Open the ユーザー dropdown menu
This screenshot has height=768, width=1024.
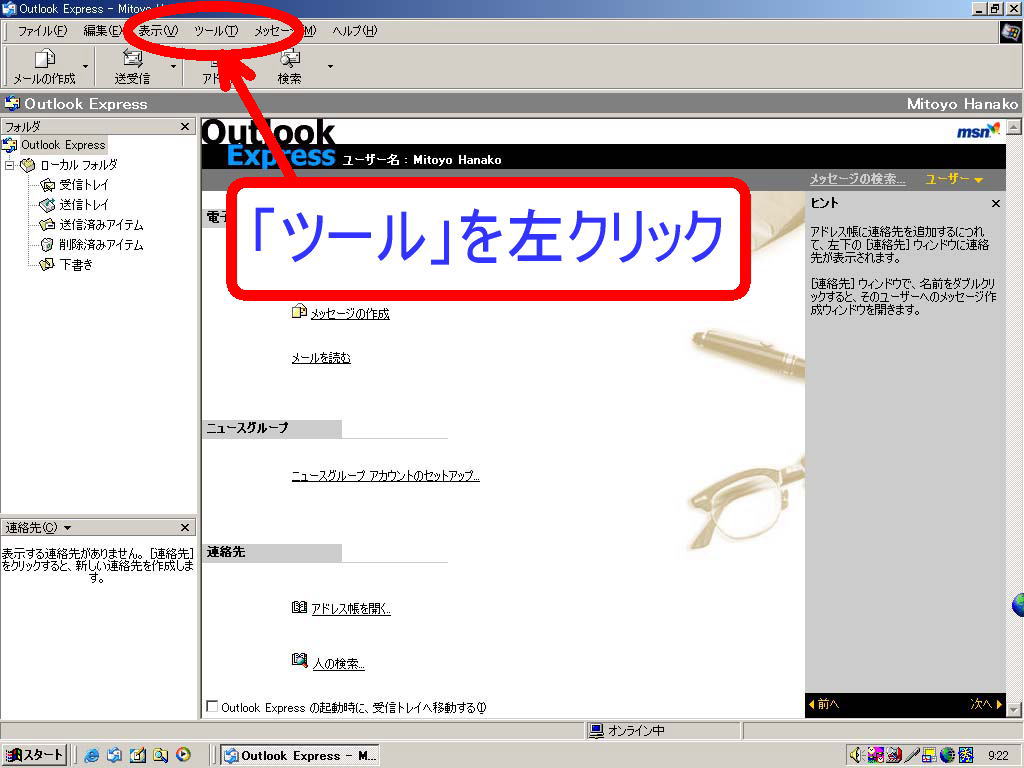(954, 179)
